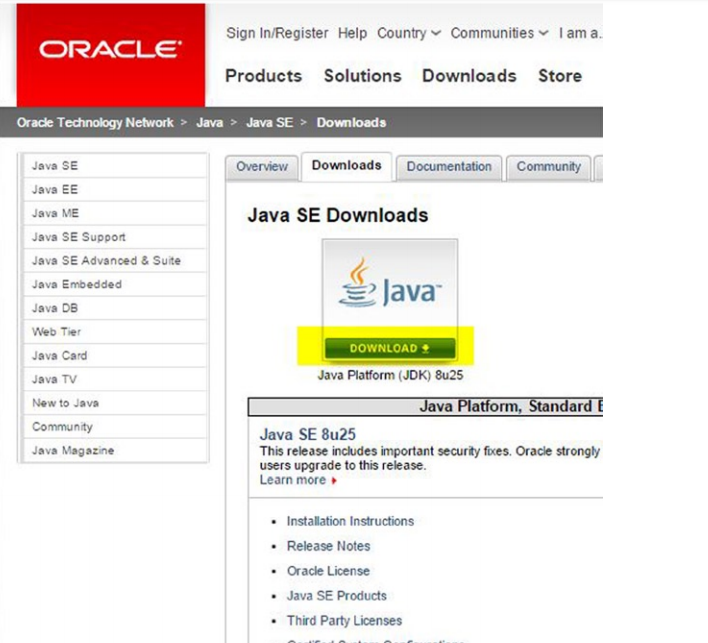Viewport: 708px width, 643px height.
Task: Go to Oracle Technology Network breadcrumb
Action: [x=95, y=122]
